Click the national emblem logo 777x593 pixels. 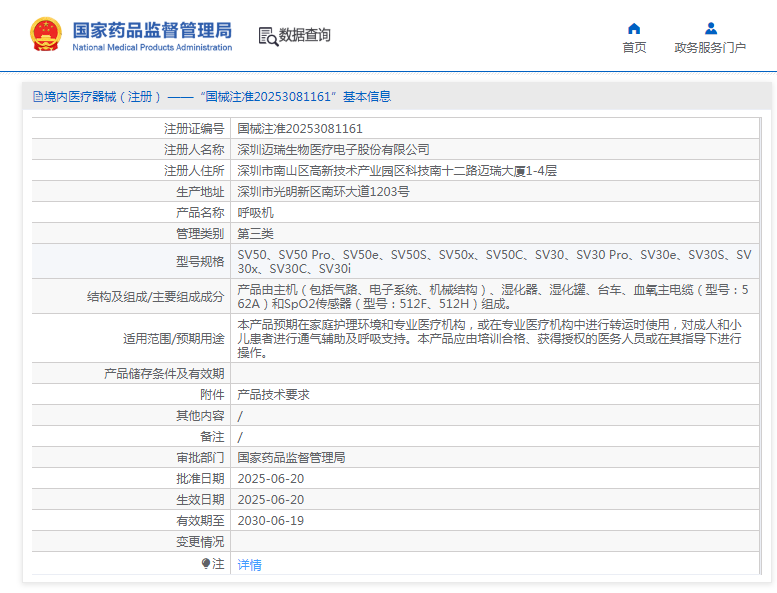click(45, 34)
